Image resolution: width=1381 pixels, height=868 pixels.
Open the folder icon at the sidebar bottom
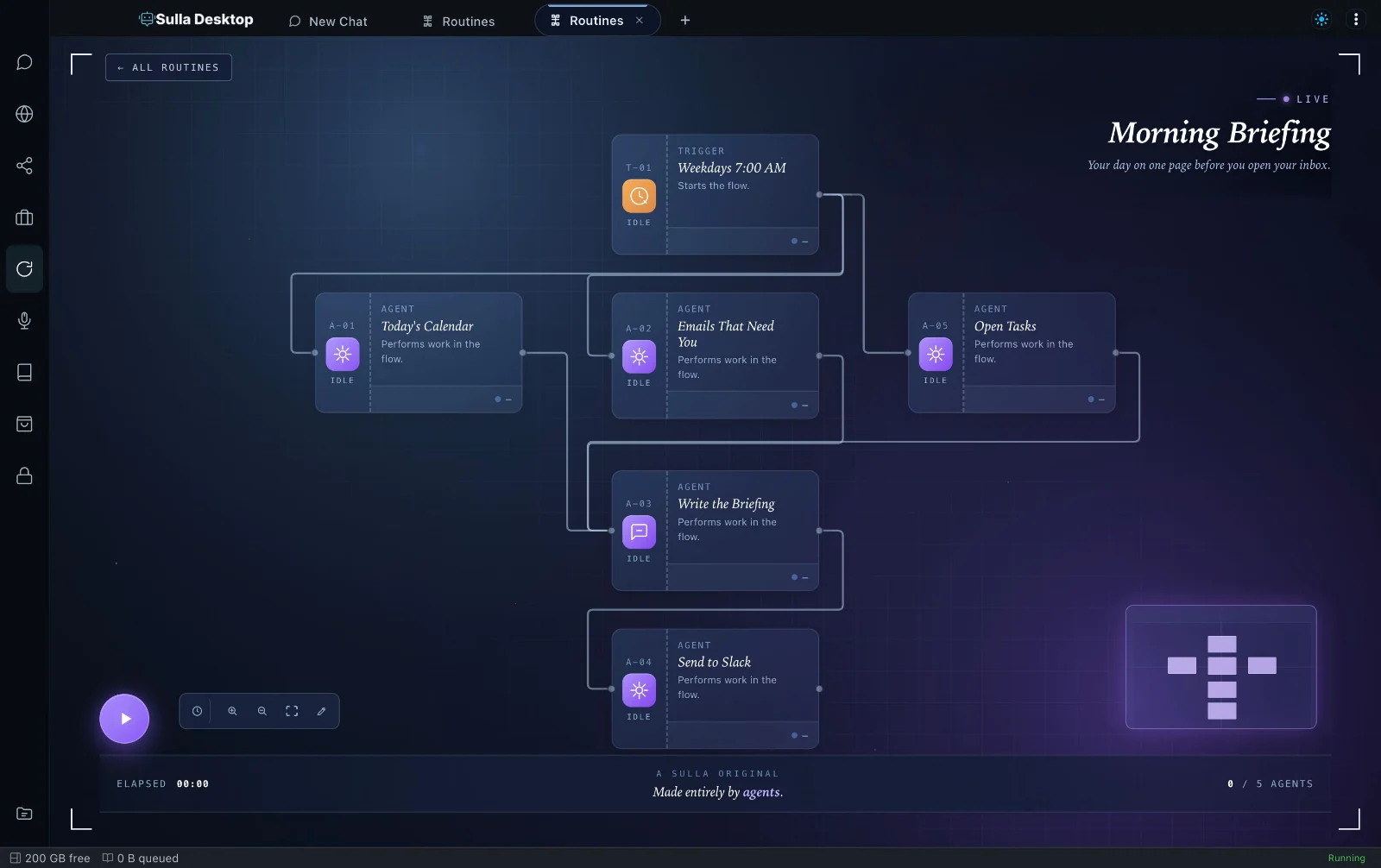[24, 814]
